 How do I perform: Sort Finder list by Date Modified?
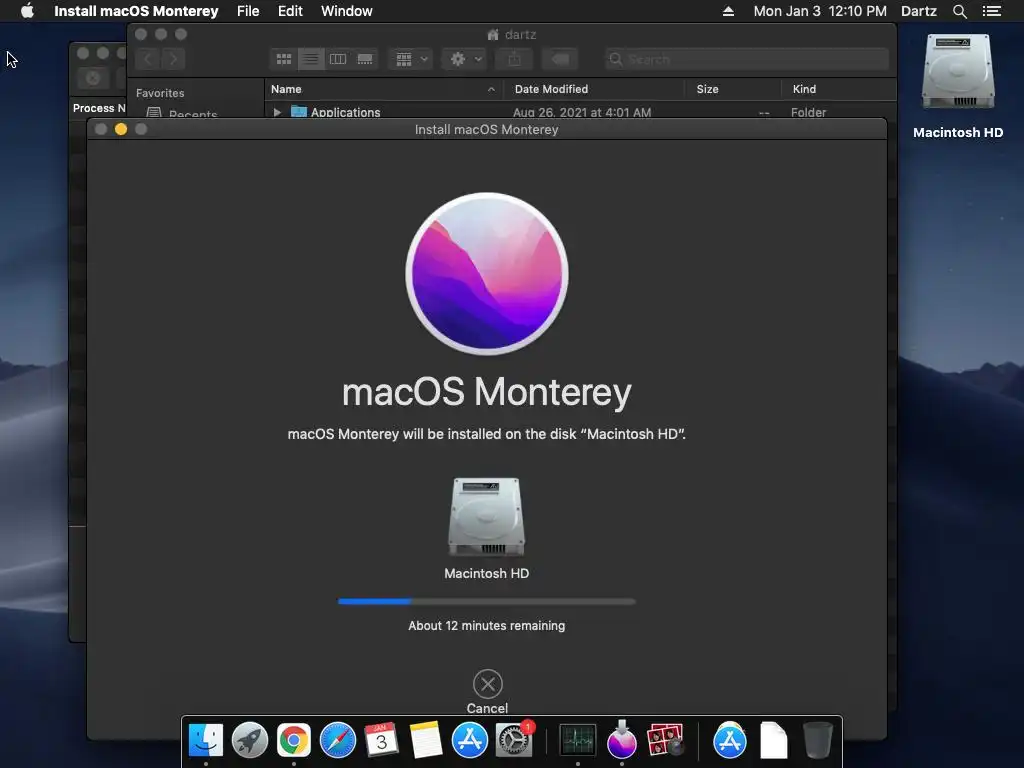[594, 89]
